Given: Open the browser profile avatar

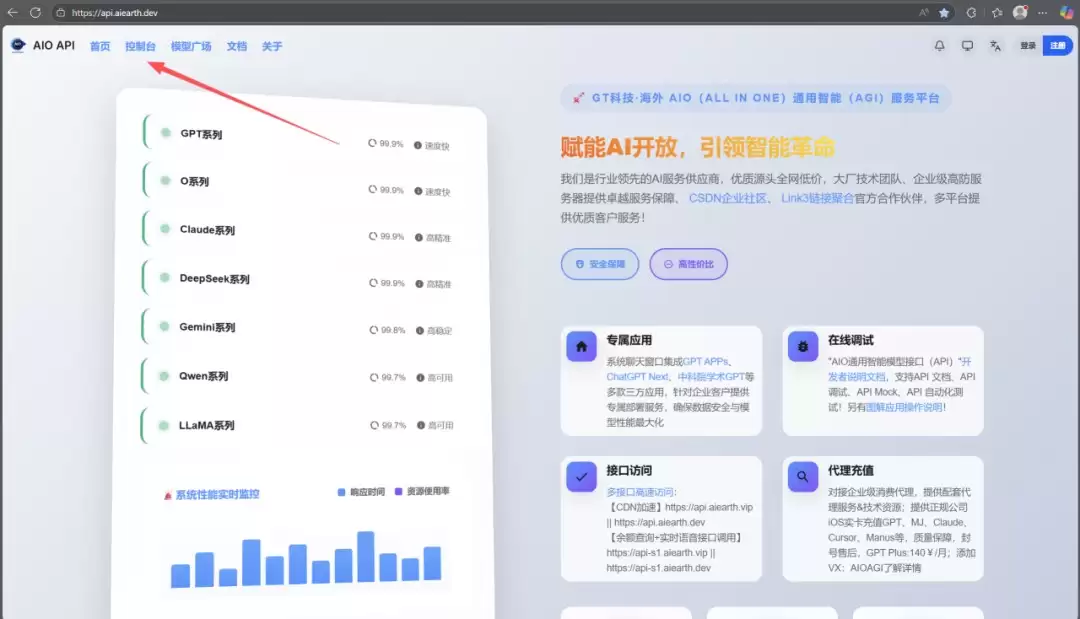Looking at the screenshot, I should pos(1020,12).
